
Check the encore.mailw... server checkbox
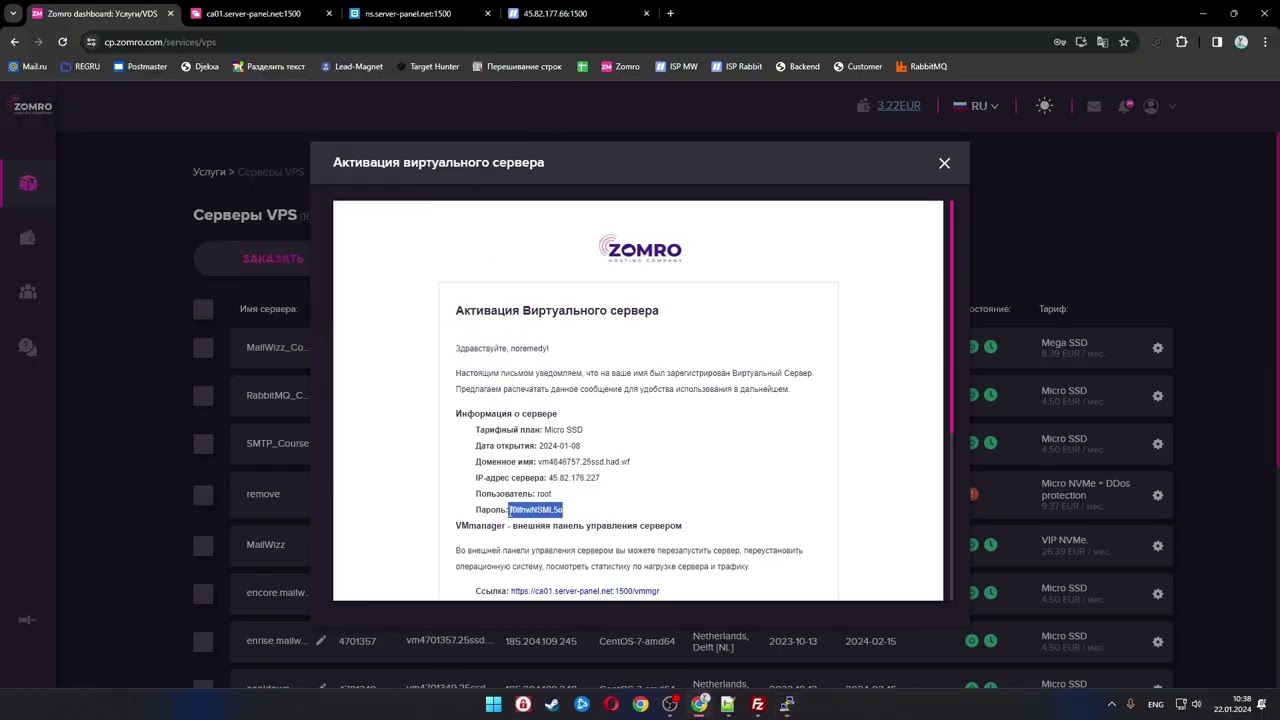click(203, 593)
